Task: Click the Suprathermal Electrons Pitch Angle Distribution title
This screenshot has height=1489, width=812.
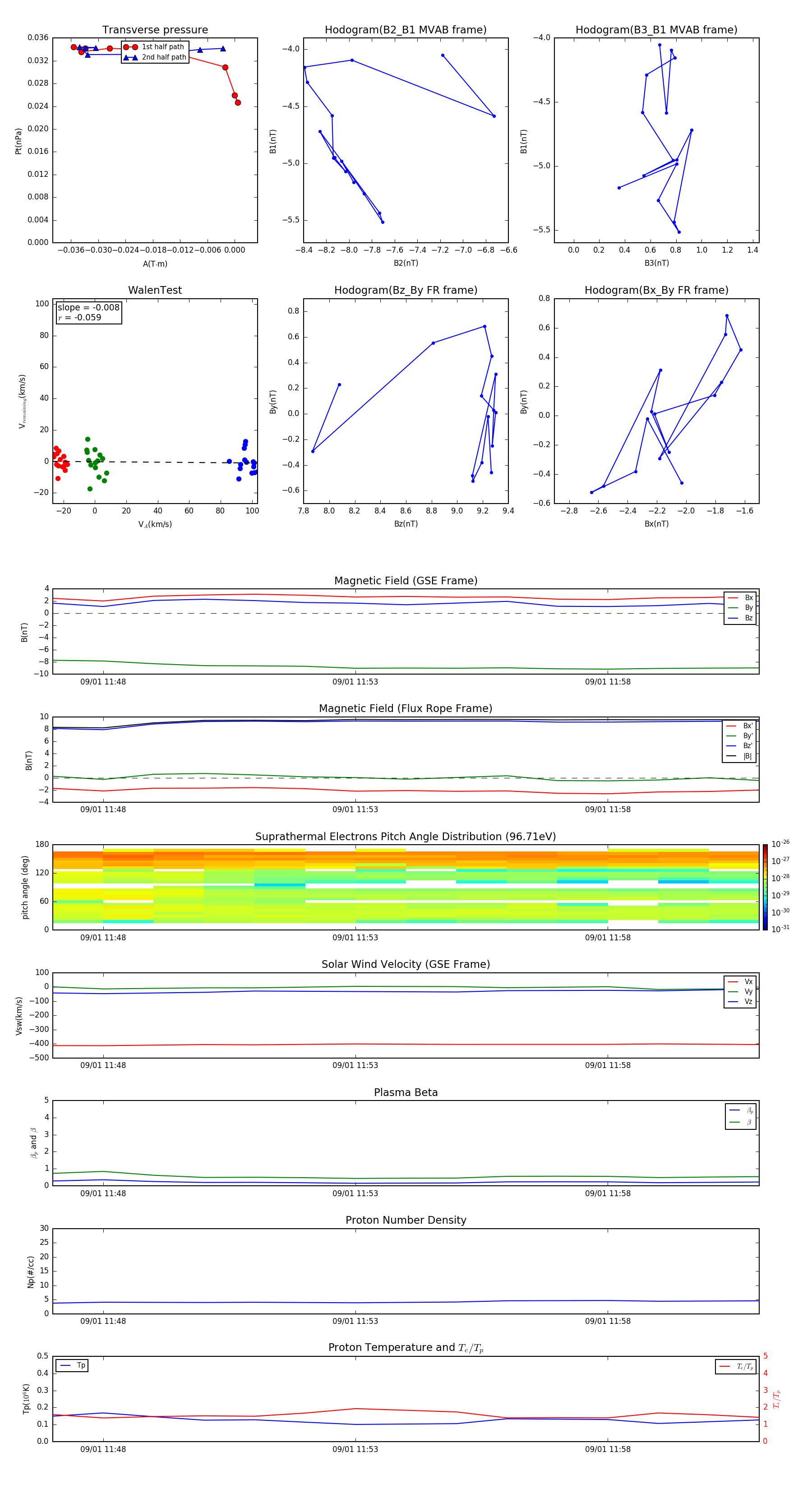Action: [x=406, y=837]
